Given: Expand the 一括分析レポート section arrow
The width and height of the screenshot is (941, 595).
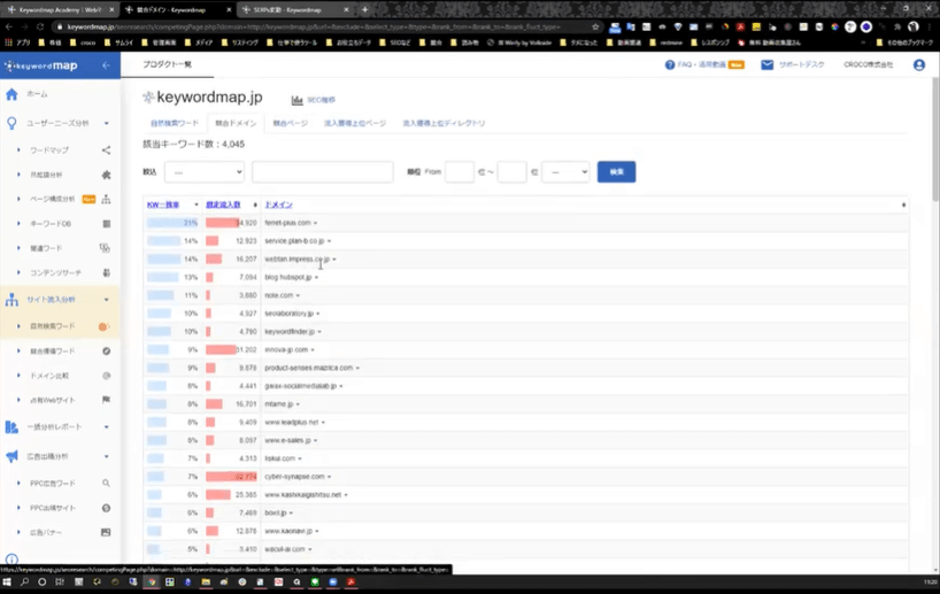Looking at the screenshot, I should click(x=106, y=427).
